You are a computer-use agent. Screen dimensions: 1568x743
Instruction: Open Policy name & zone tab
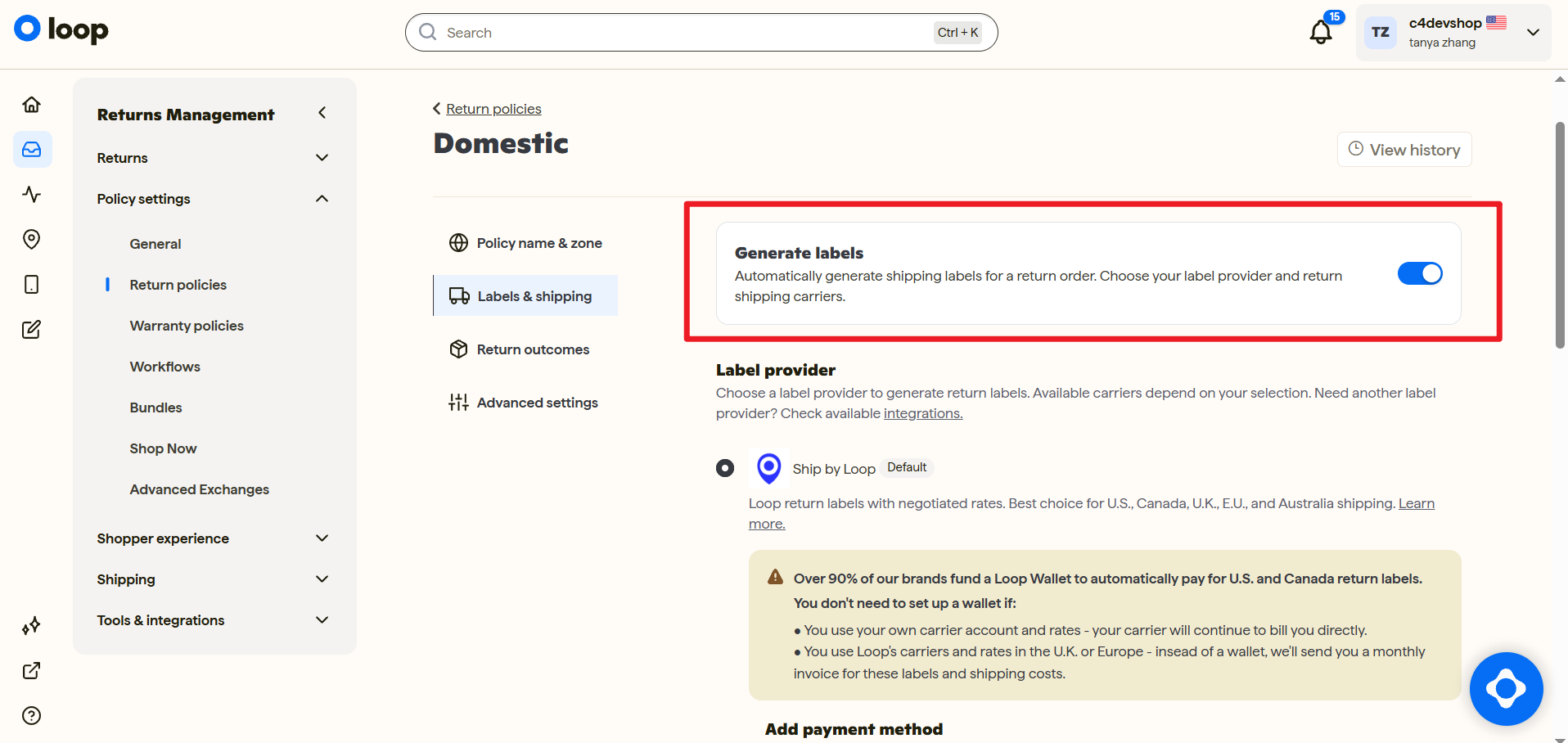(525, 243)
